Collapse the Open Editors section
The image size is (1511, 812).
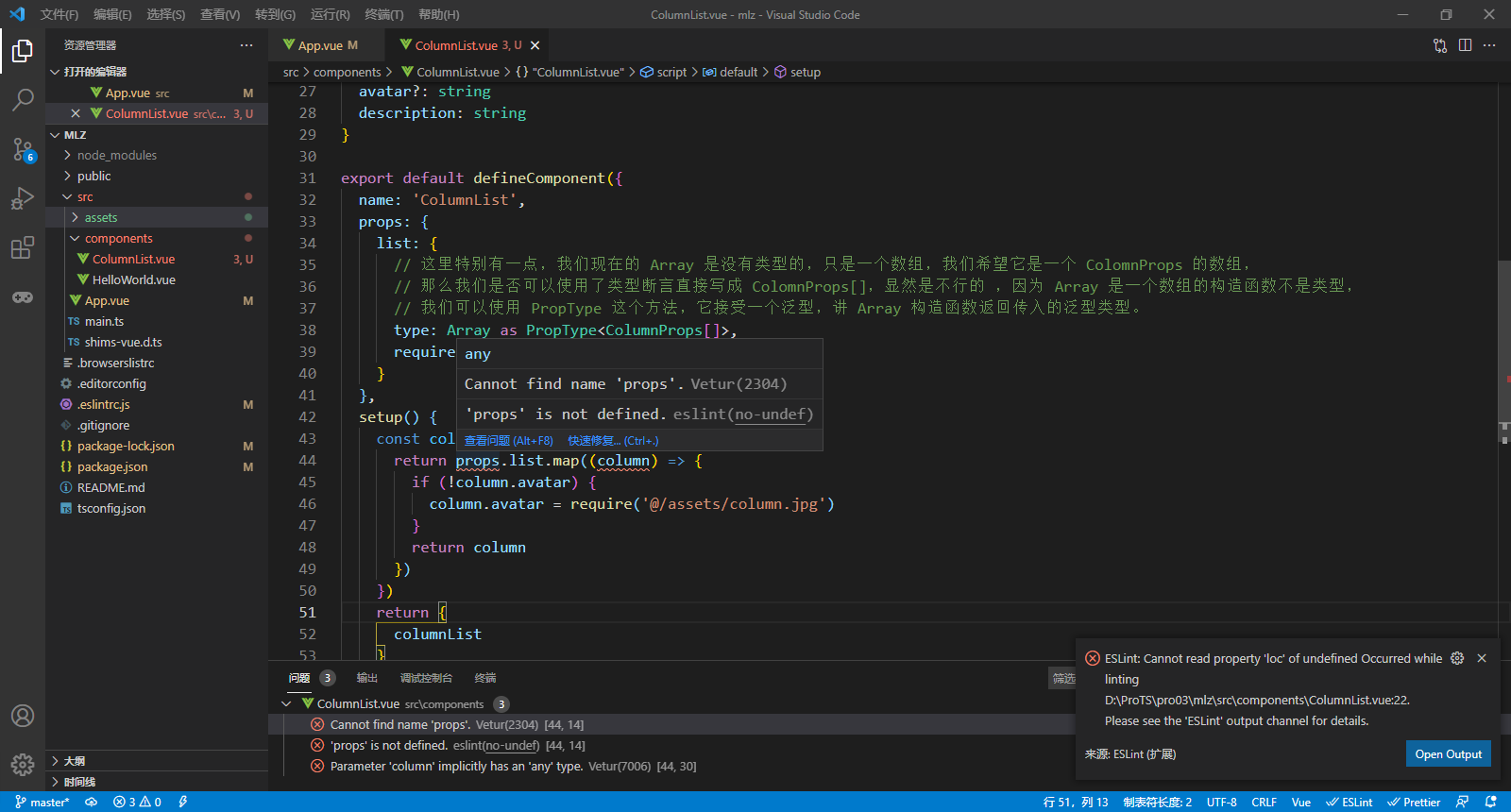point(157,72)
